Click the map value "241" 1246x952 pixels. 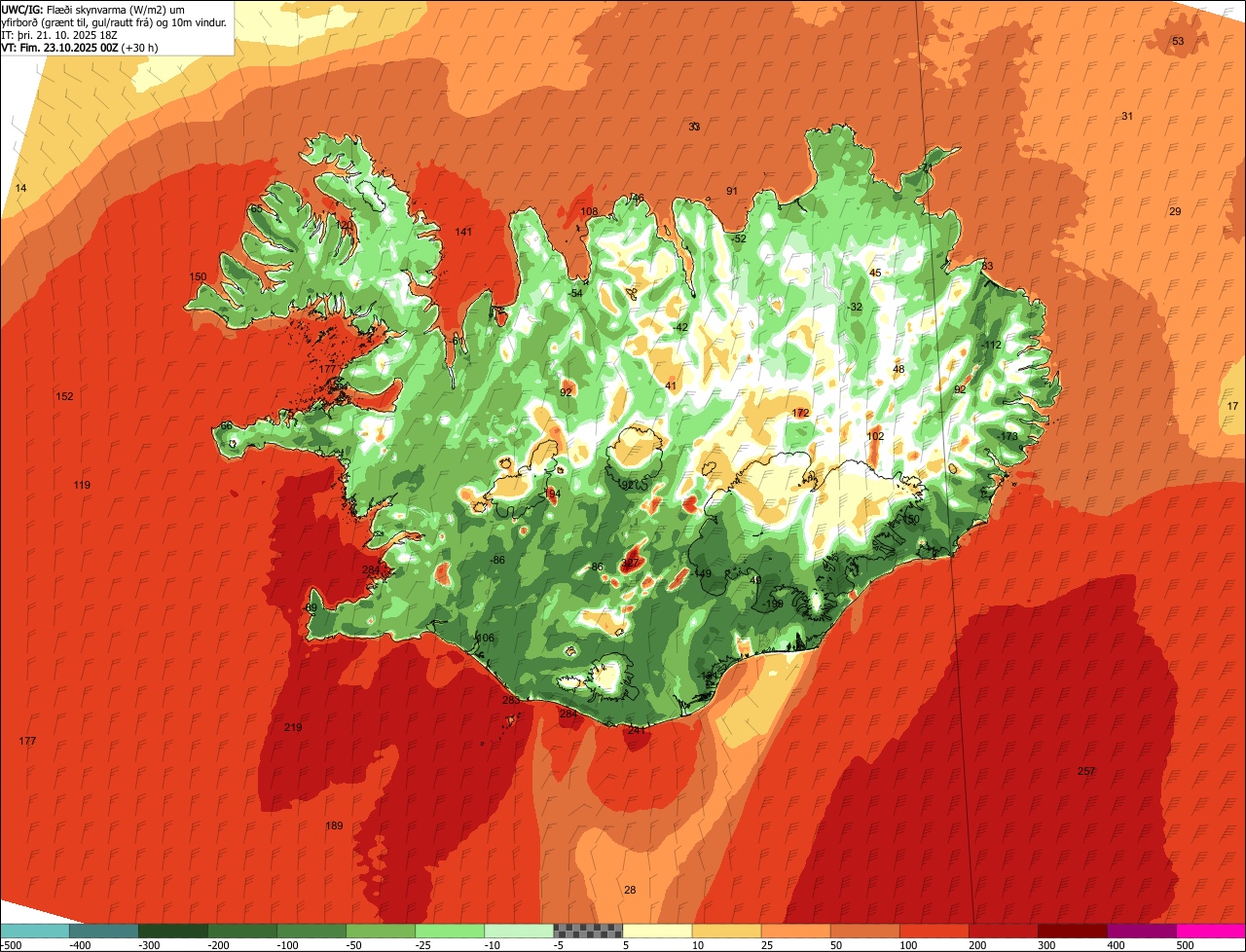click(x=637, y=729)
